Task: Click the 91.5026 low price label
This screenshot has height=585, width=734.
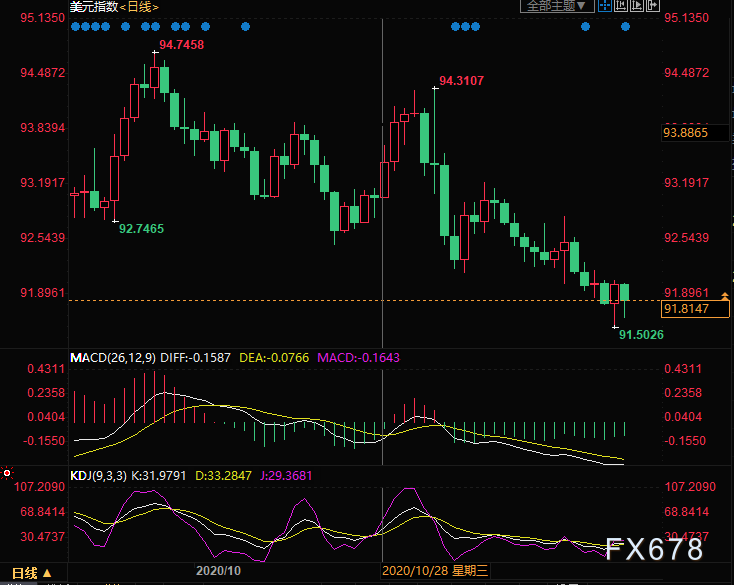Action: point(641,334)
